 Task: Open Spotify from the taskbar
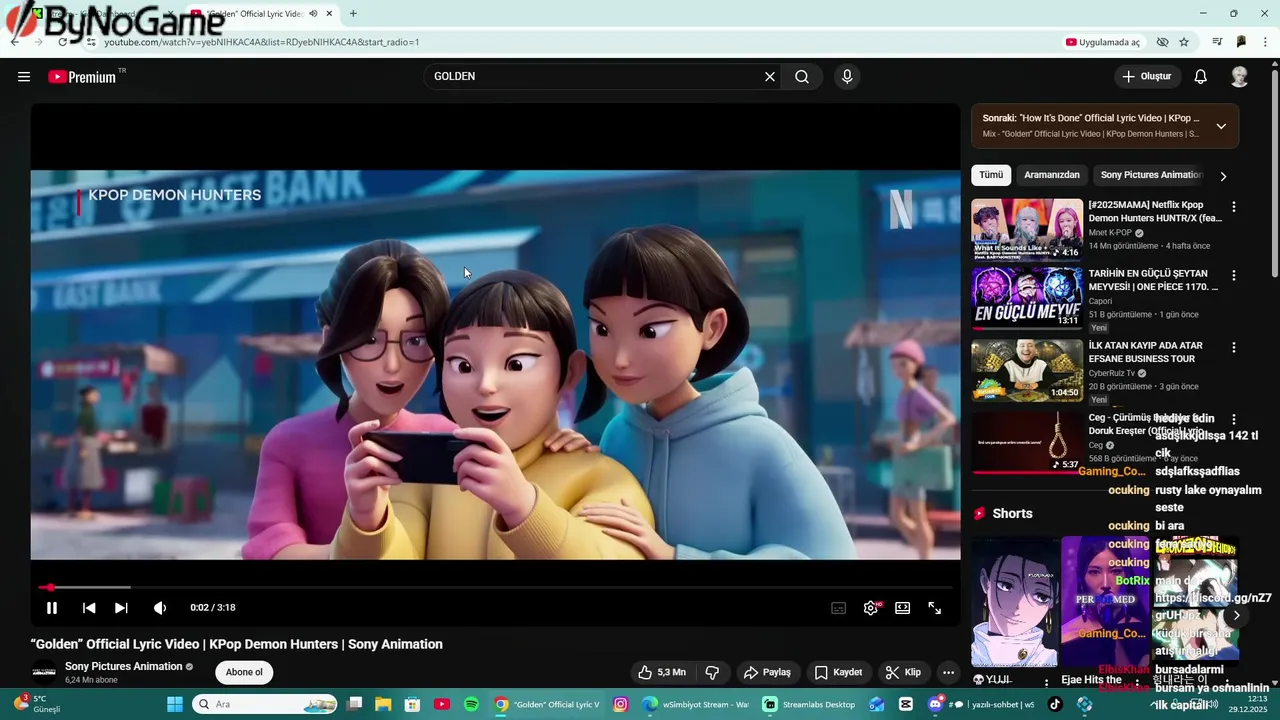[x=471, y=704]
